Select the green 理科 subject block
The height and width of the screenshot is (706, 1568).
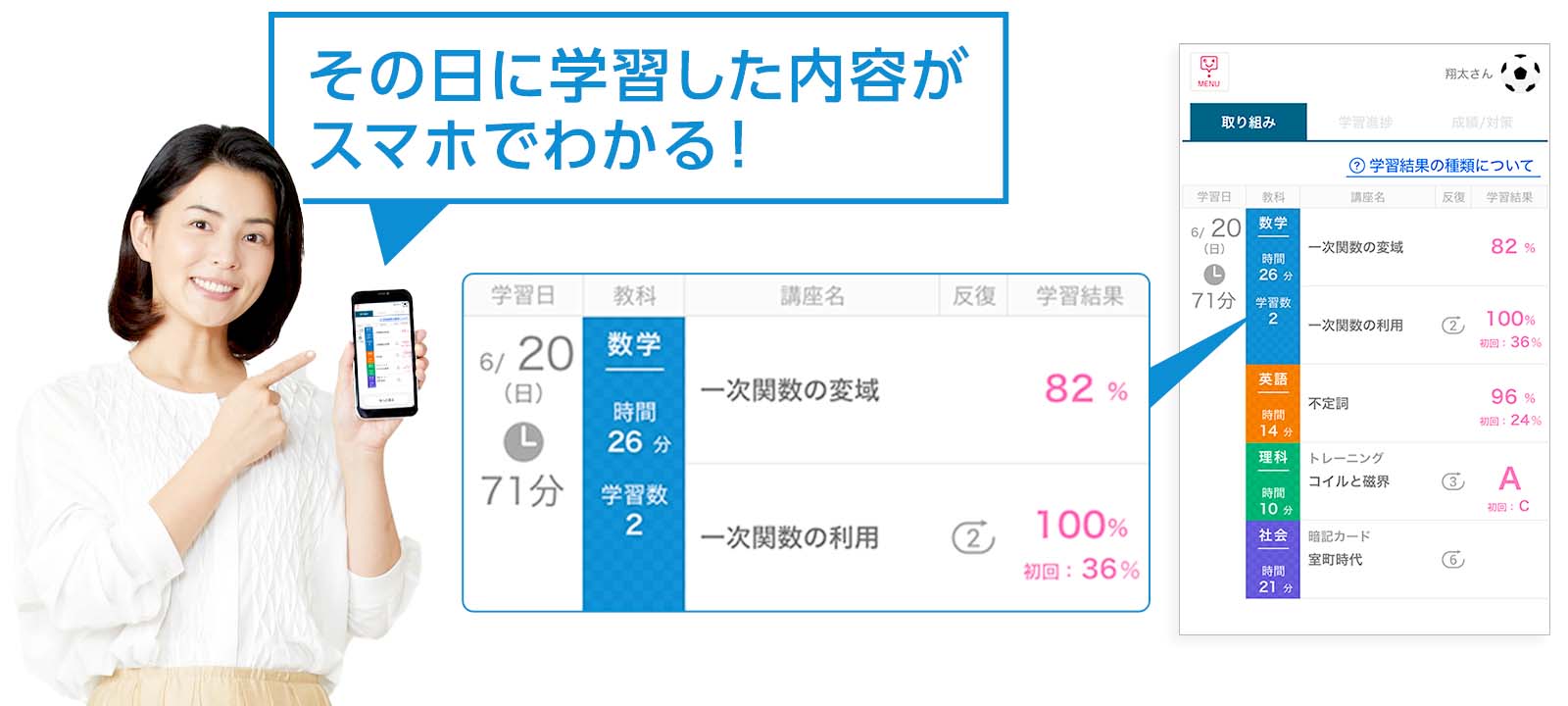pyautogui.click(x=1272, y=481)
